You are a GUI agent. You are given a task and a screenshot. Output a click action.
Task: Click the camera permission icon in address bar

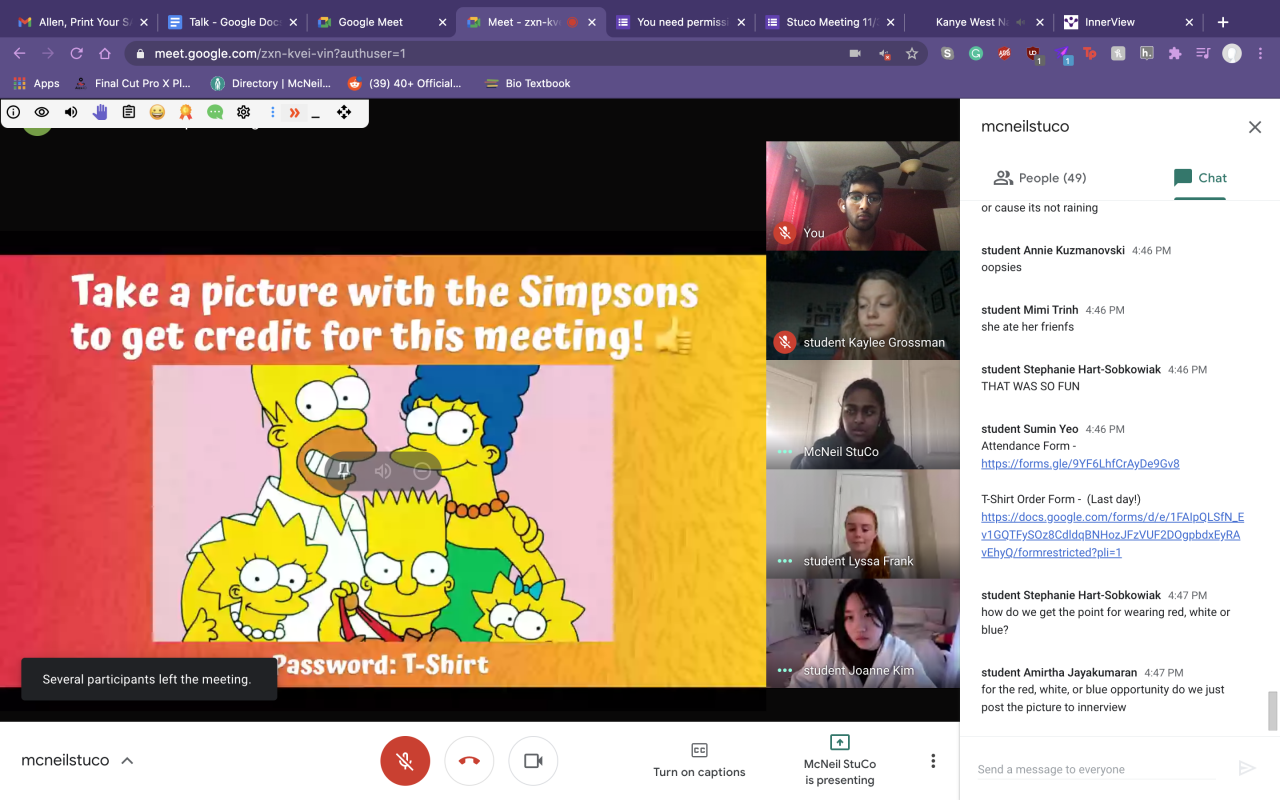point(855,54)
